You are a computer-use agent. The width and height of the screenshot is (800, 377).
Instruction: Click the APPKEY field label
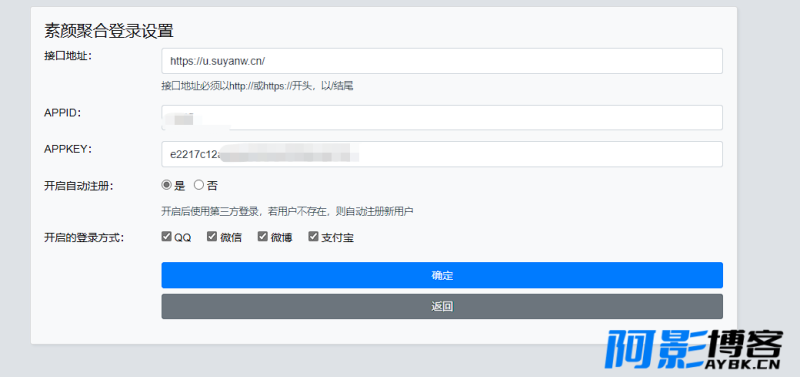(68, 149)
